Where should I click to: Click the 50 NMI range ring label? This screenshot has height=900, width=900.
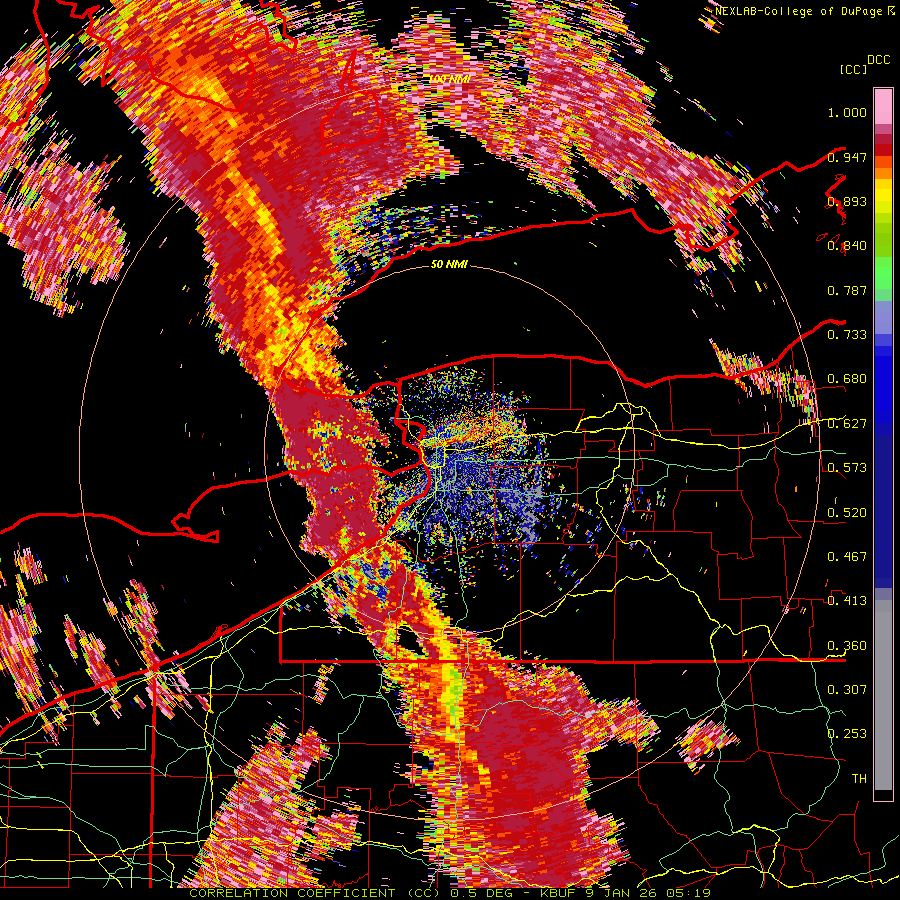[449, 265]
